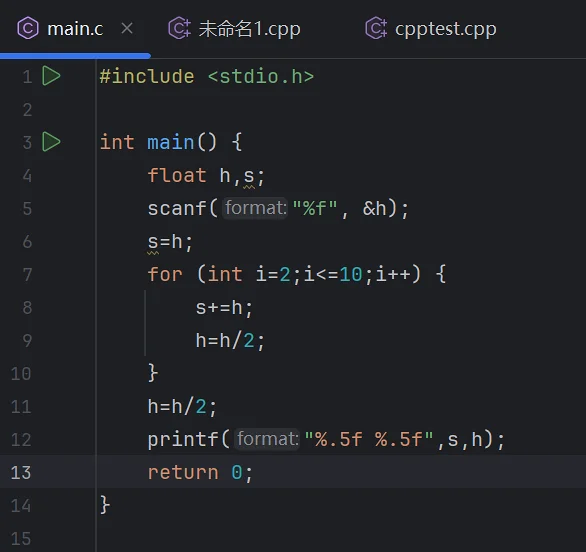The width and height of the screenshot is (586, 552).
Task: Click the 'main' function name
Action: pos(171,143)
